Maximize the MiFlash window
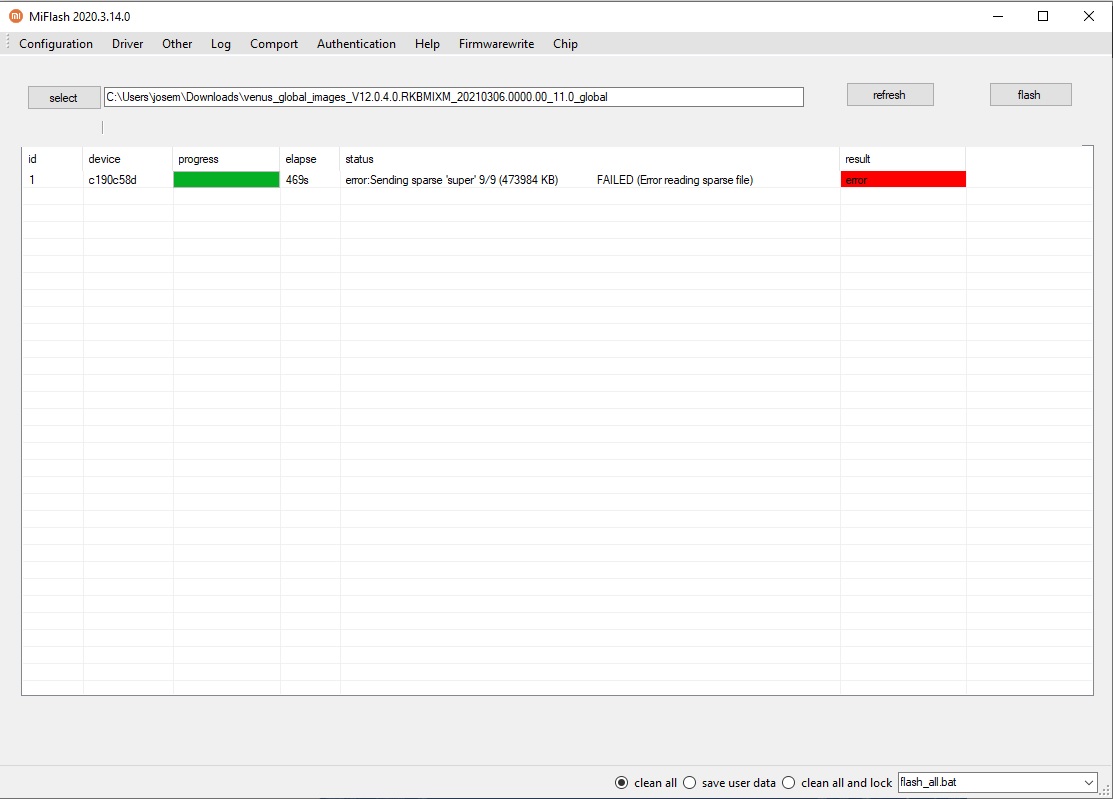Viewport: 1113px width, 799px height. coord(1043,16)
